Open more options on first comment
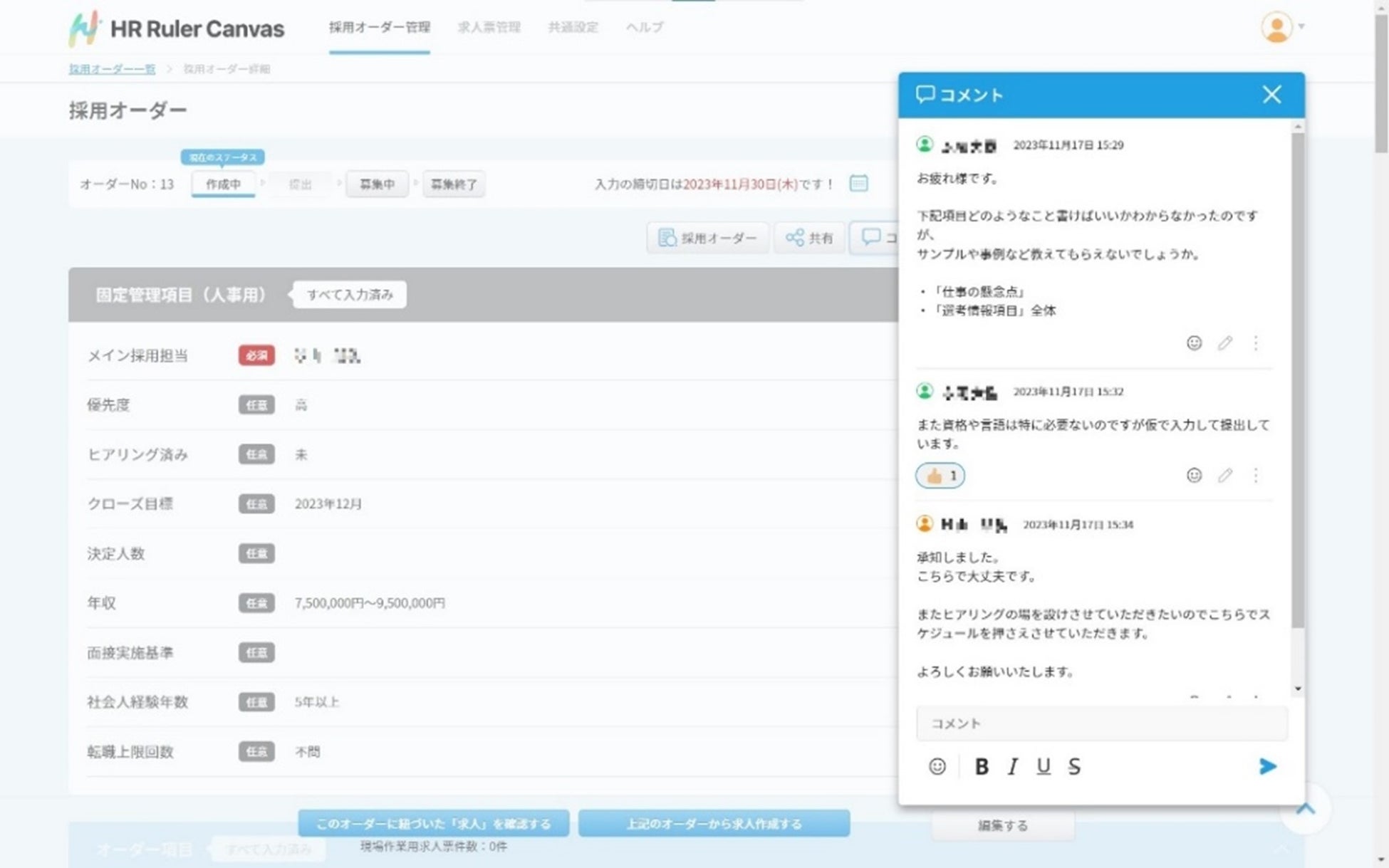 [1256, 343]
